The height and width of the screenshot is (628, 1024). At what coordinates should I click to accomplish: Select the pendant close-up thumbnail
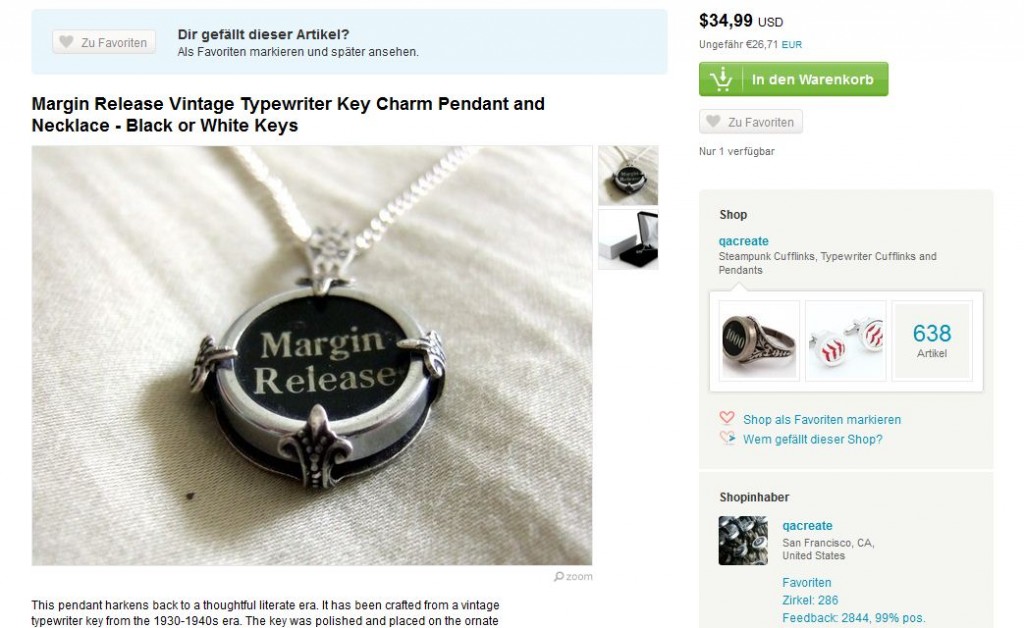(x=628, y=176)
